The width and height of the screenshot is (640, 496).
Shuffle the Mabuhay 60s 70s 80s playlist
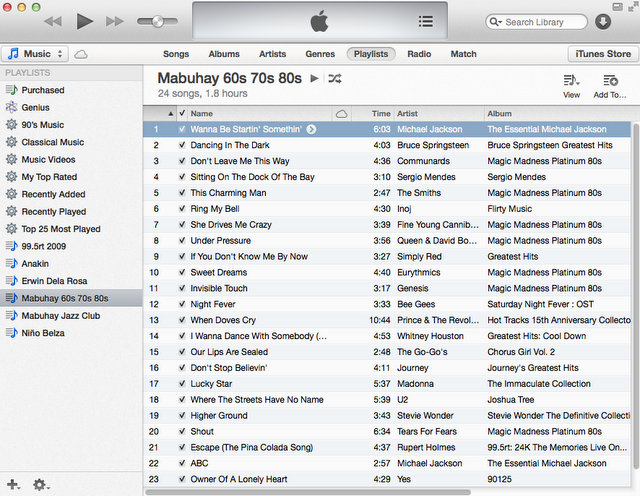[x=335, y=78]
